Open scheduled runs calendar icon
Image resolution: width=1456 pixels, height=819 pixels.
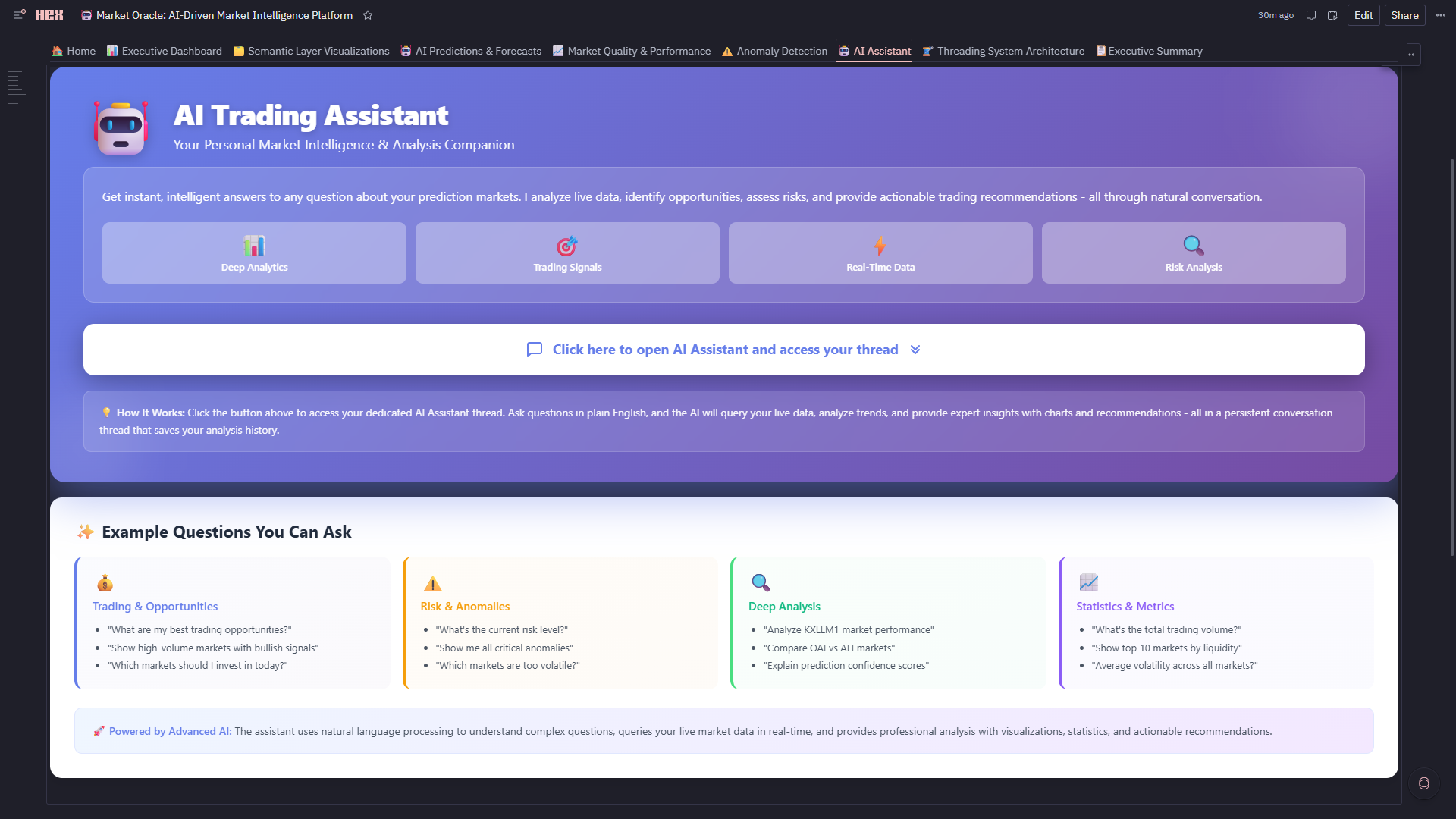pos(1332,15)
